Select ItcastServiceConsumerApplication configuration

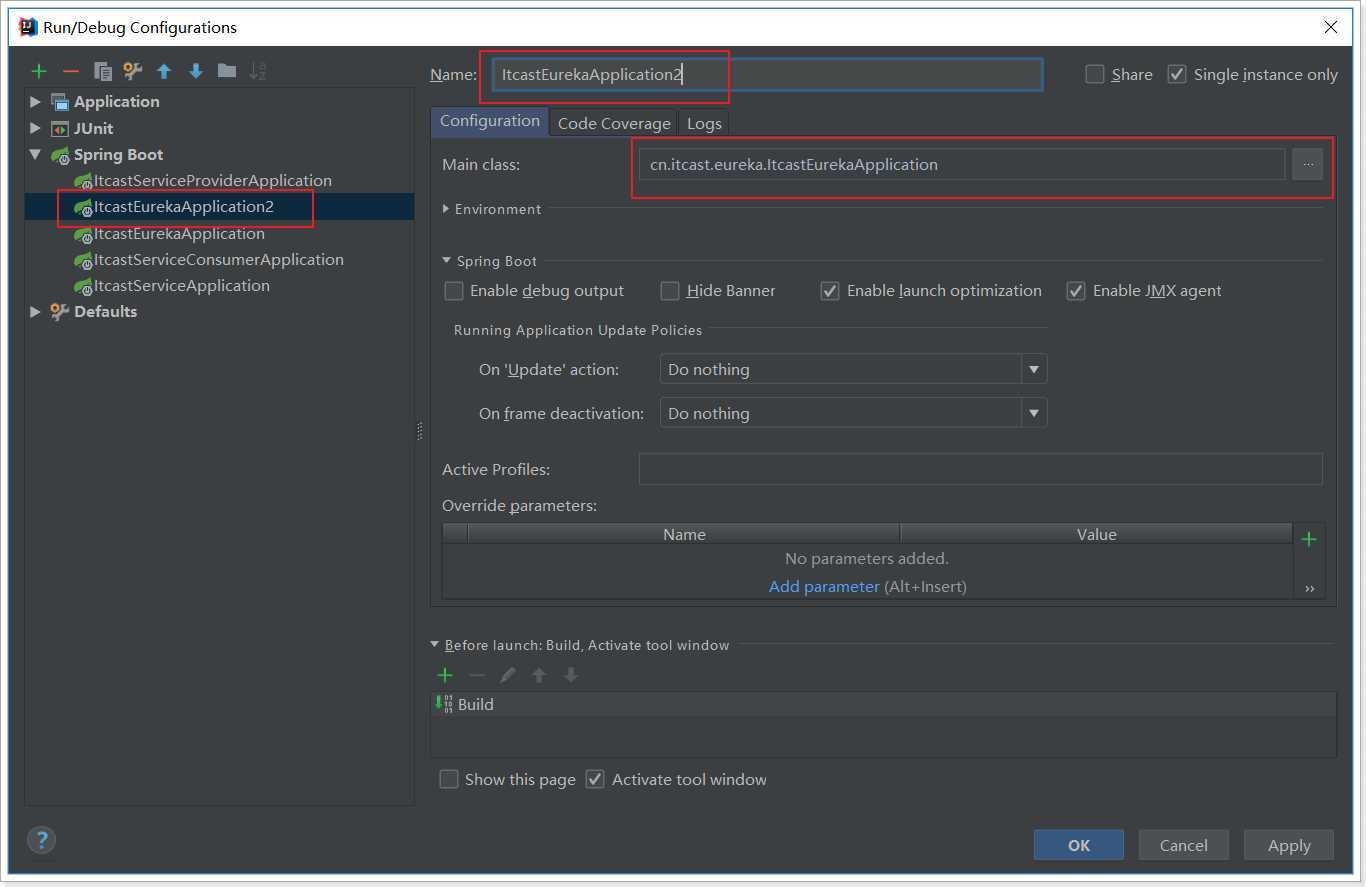click(219, 259)
